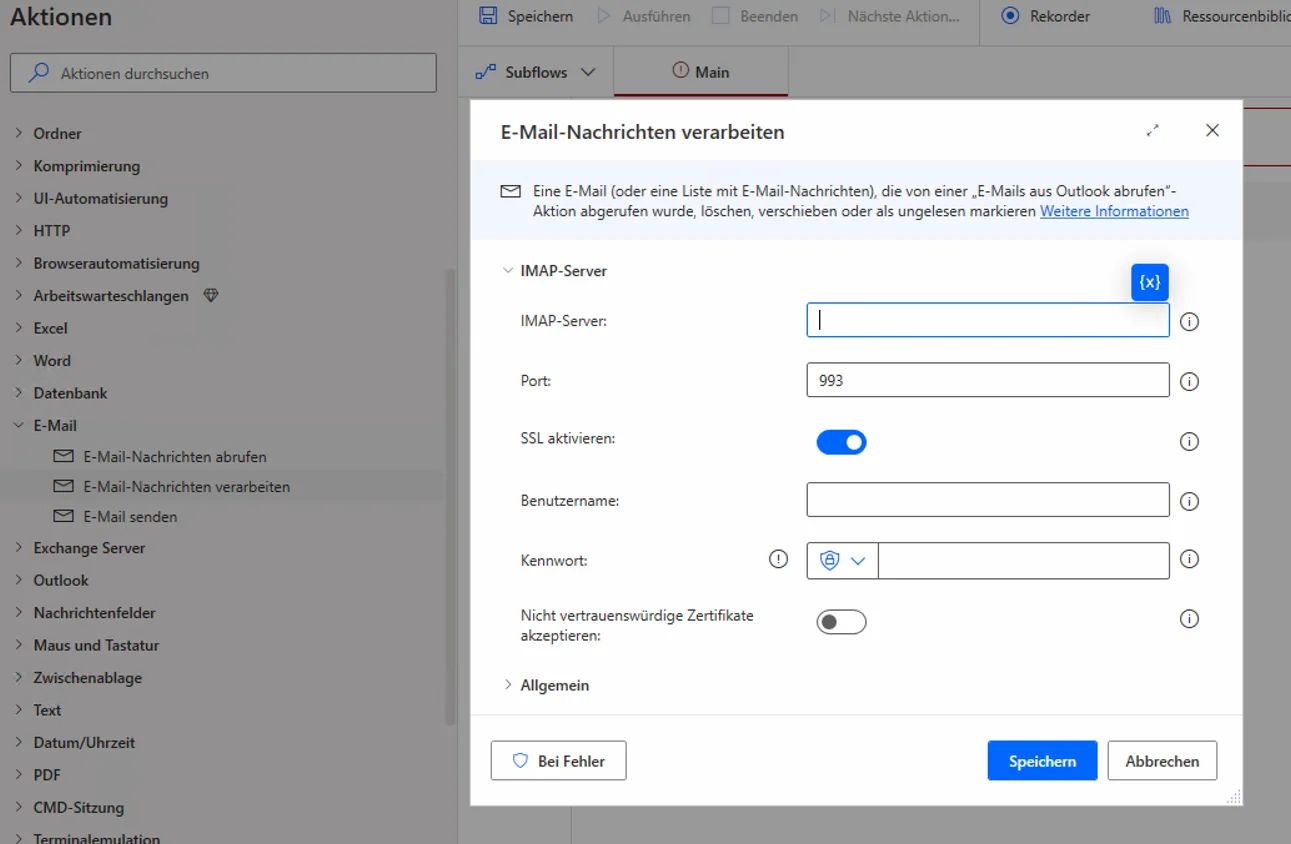Switch to the Main tab
Viewport: 1291px width, 844px height.
click(x=701, y=72)
